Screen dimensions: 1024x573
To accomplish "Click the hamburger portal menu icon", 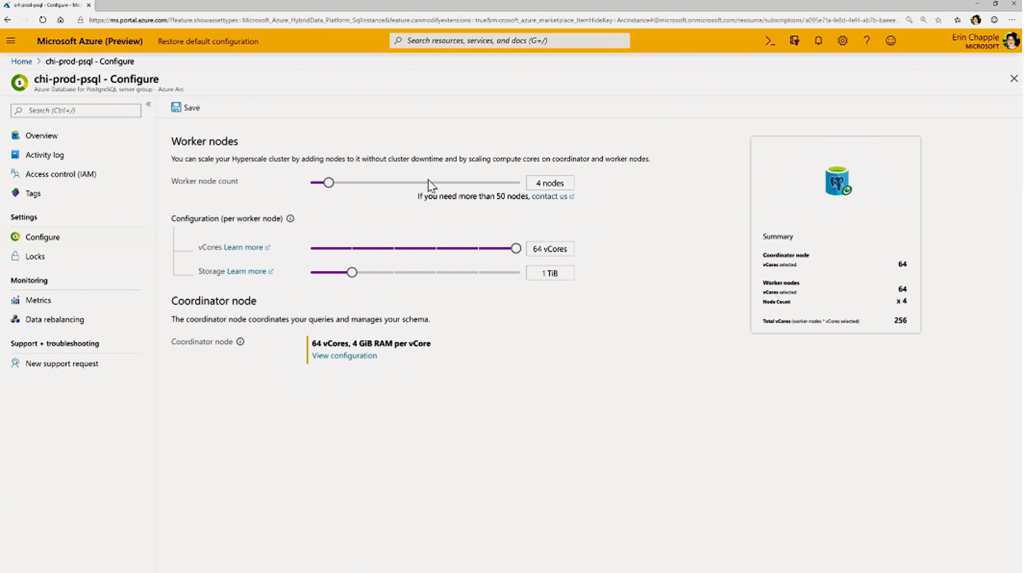I will (x=11, y=41).
